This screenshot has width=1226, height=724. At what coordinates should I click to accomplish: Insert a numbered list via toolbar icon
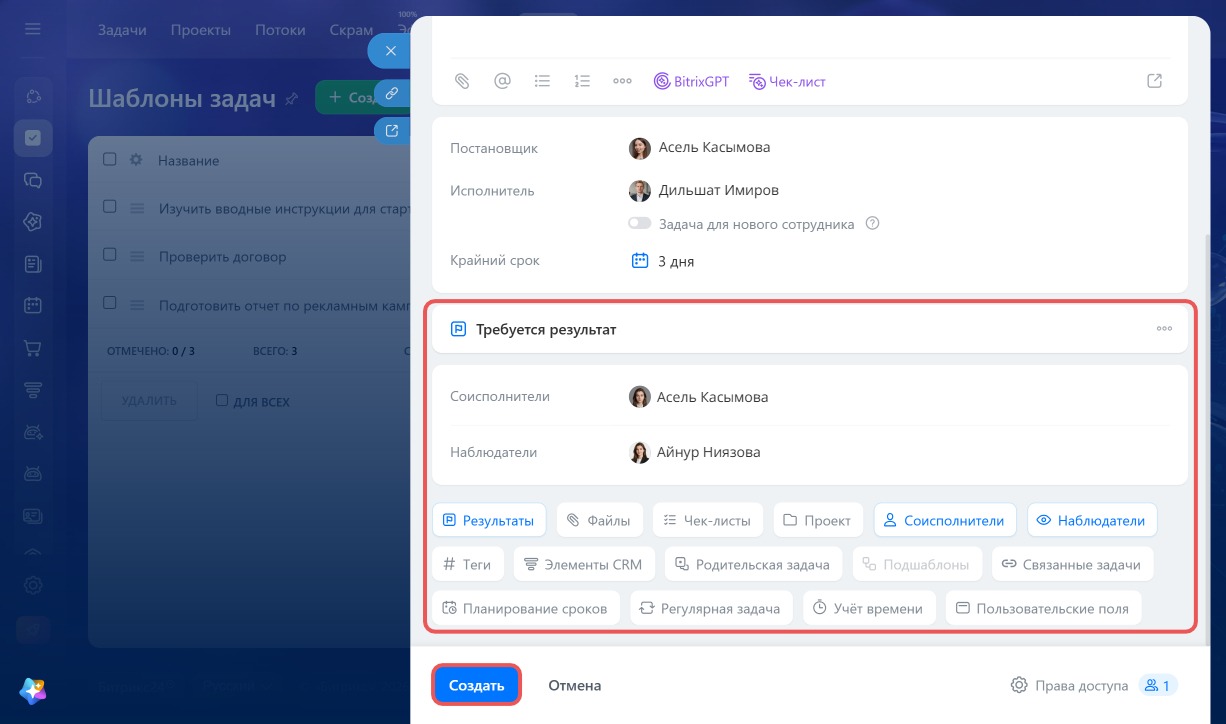pyautogui.click(x=582, y=81)
